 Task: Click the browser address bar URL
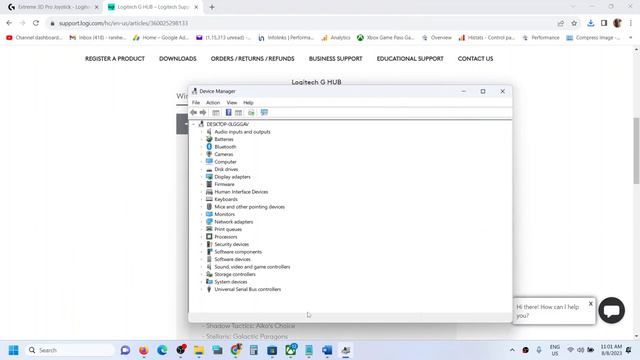(123, 23)
